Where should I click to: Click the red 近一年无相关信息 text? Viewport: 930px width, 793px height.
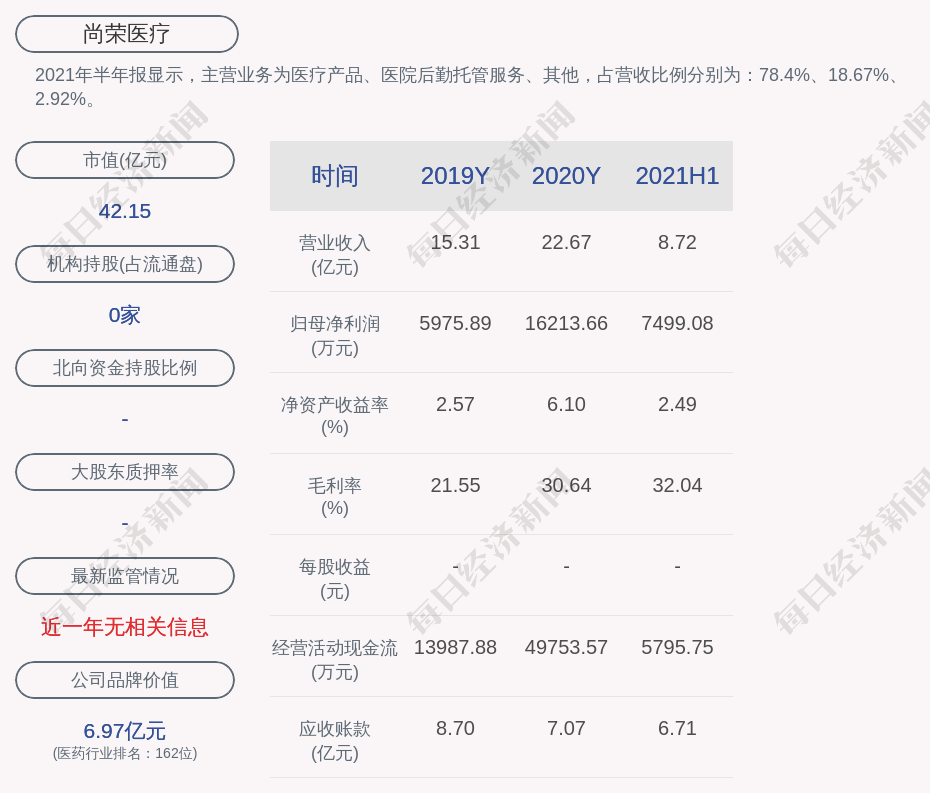pos(125,627)
